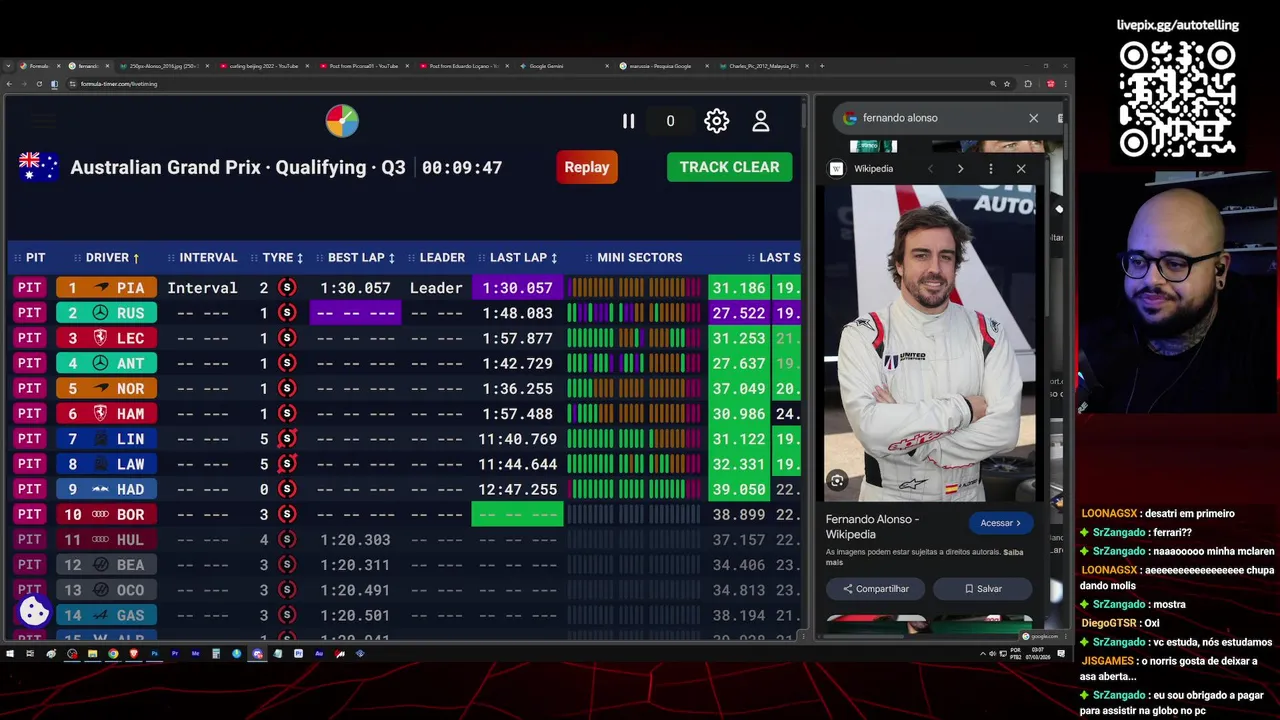Click the Compartilhar share button
Image resolution: width=1280 pixels, height=720 pixels.
pyautogui.click(x=875, y=589)
